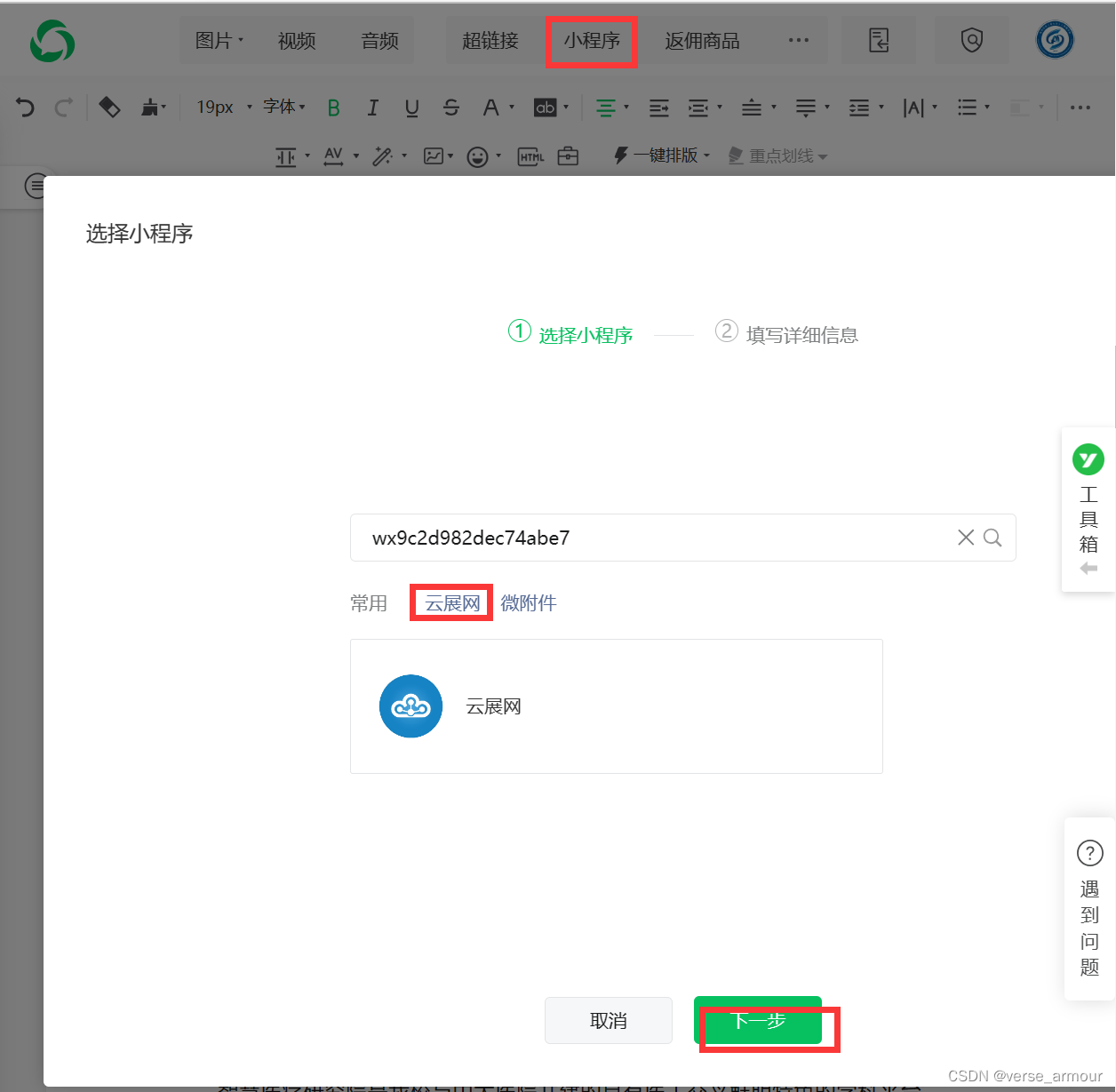Open 重点划线 highlight underline dropdown

[777, 155]
